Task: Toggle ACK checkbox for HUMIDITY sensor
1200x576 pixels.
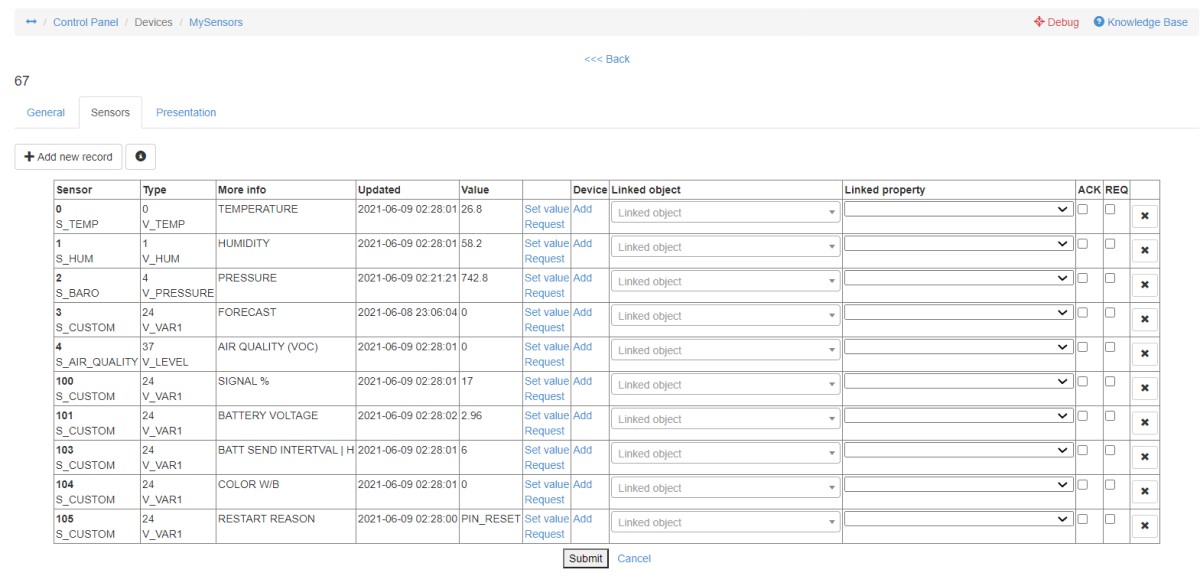Action: [1083, 243]
